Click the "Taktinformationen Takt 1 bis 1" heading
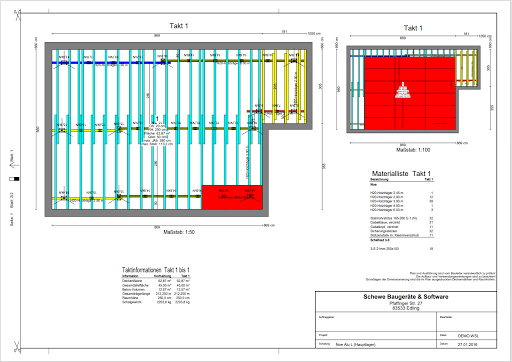 coord(156,270)
